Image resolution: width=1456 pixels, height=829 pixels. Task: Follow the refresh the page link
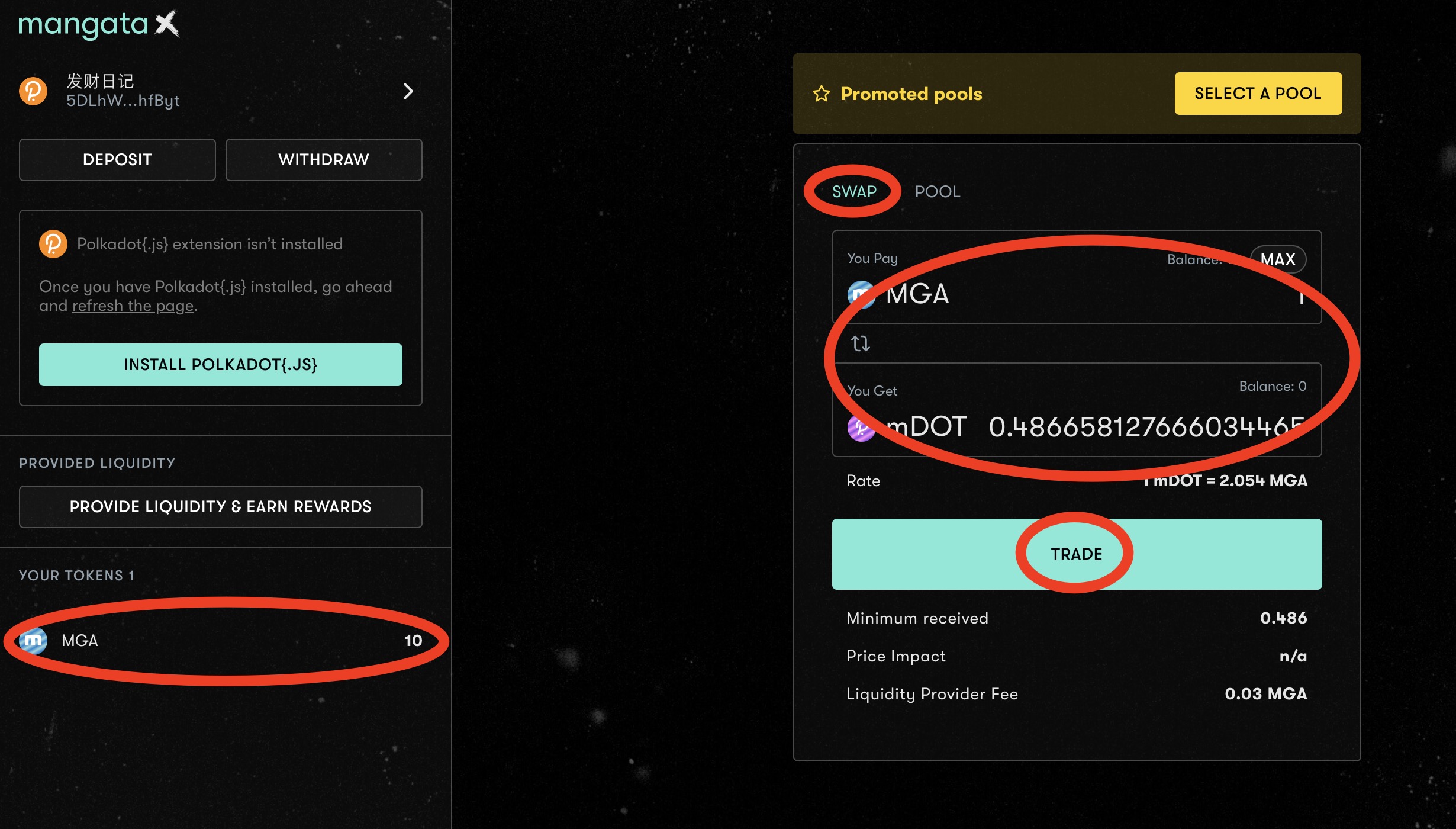pos(133,306)
